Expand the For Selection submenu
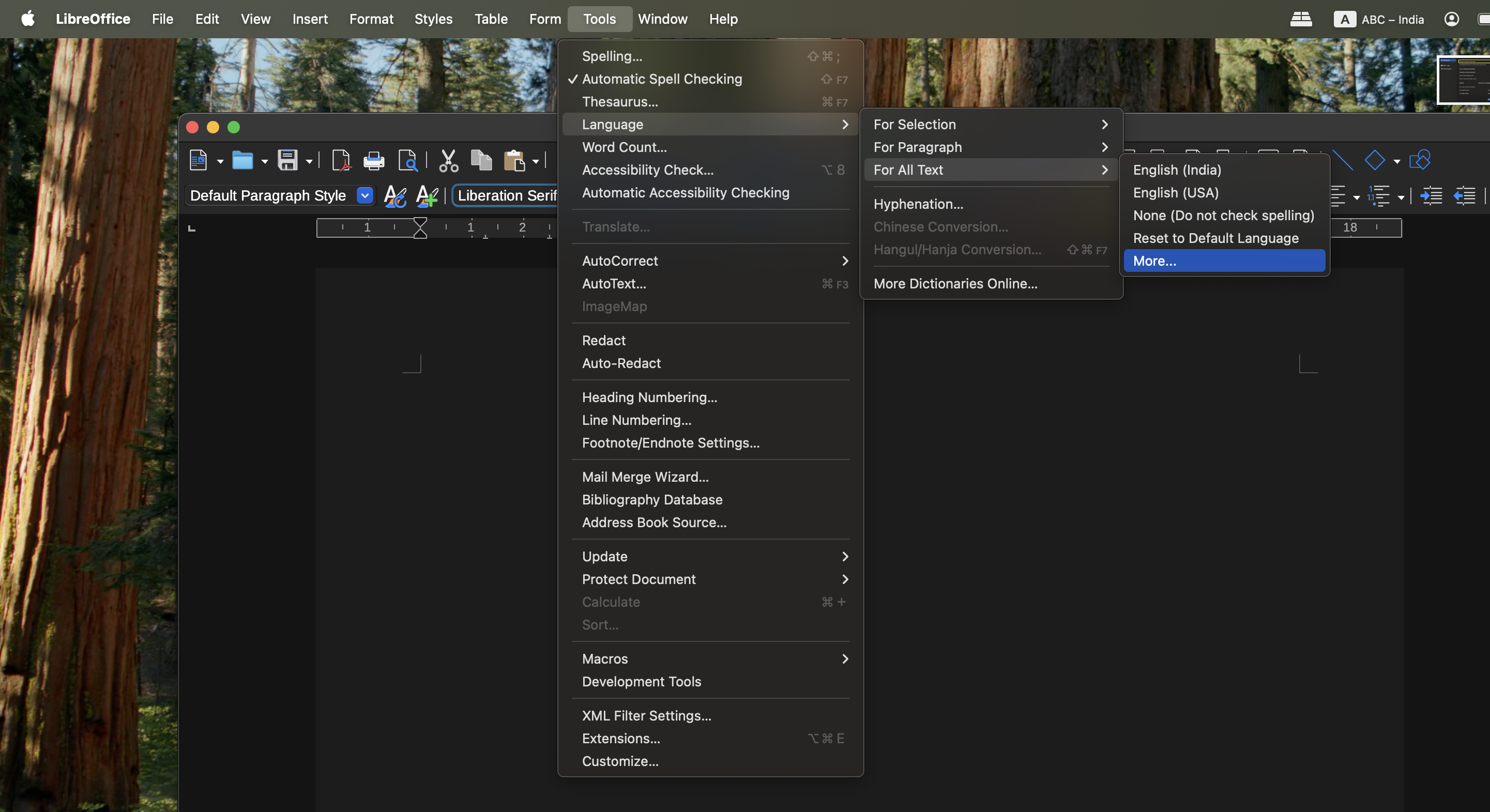The image size is (1490, 812). [991, 125]
